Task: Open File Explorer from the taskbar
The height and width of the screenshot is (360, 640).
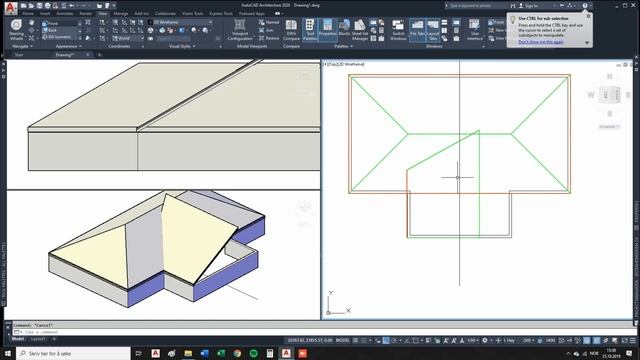Action: [188, 353]
